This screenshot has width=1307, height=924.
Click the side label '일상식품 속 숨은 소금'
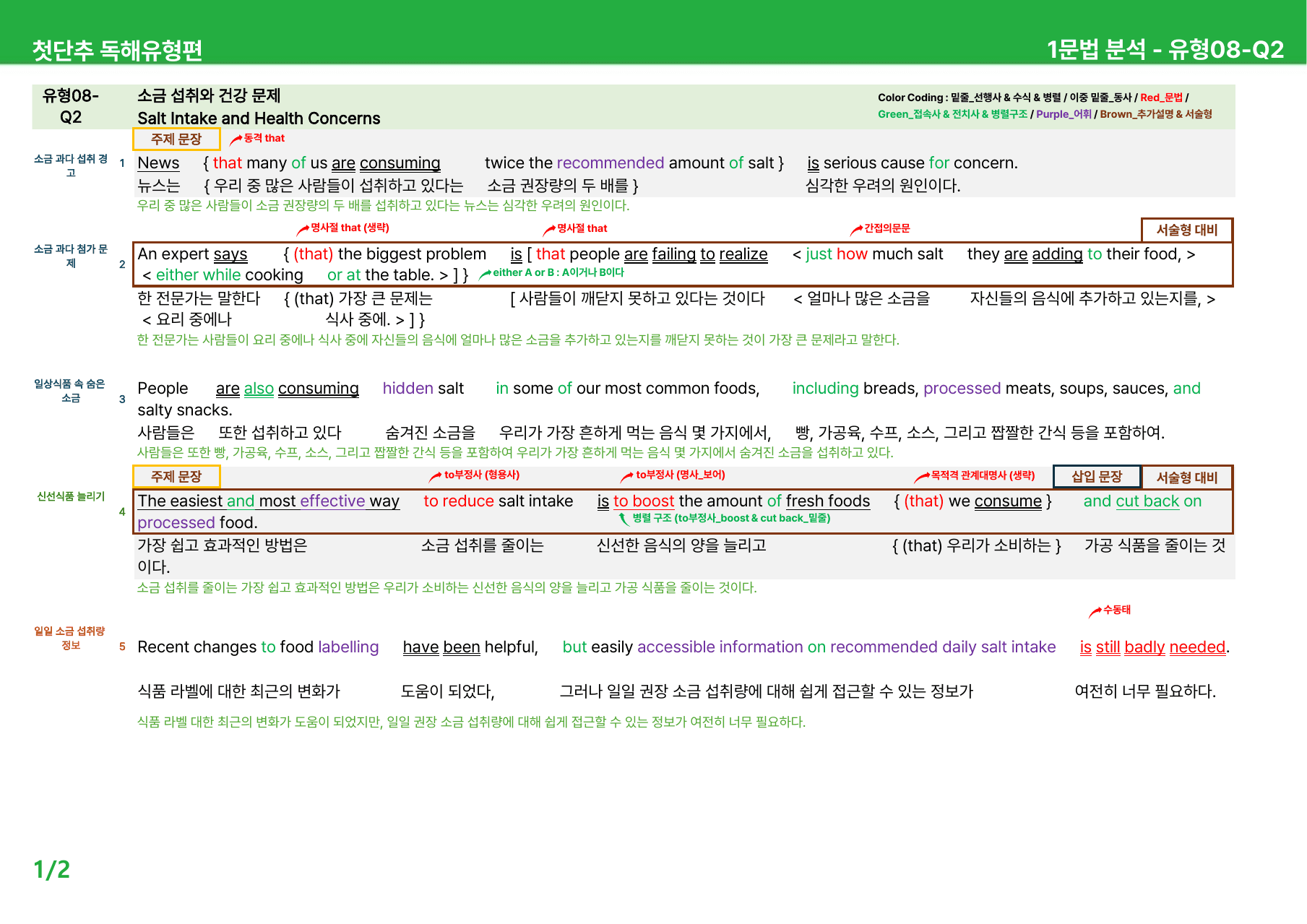pyautogui.click(x=71, y=391)
